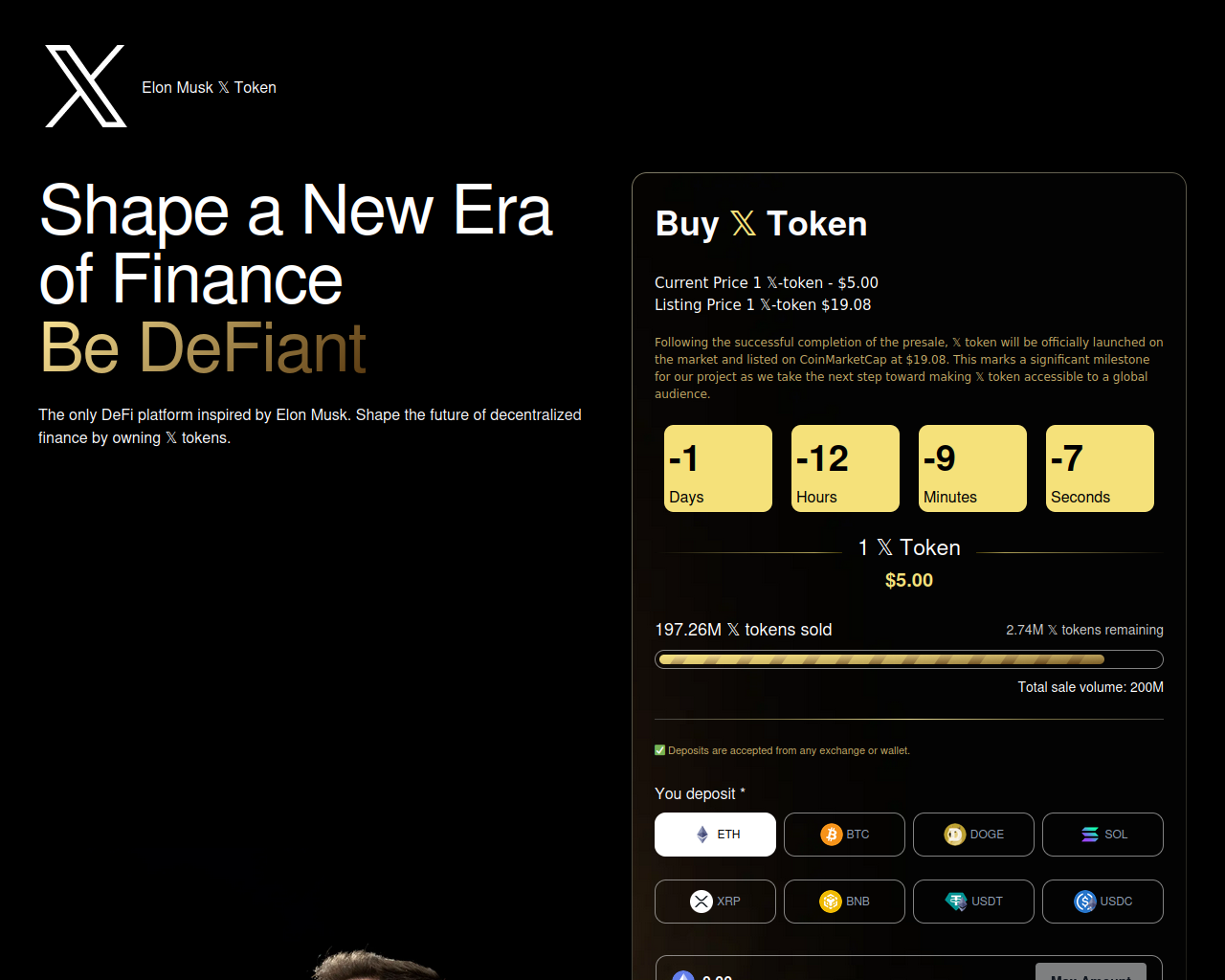
Task: Choose DOGE deposit option
Action: 973,835
